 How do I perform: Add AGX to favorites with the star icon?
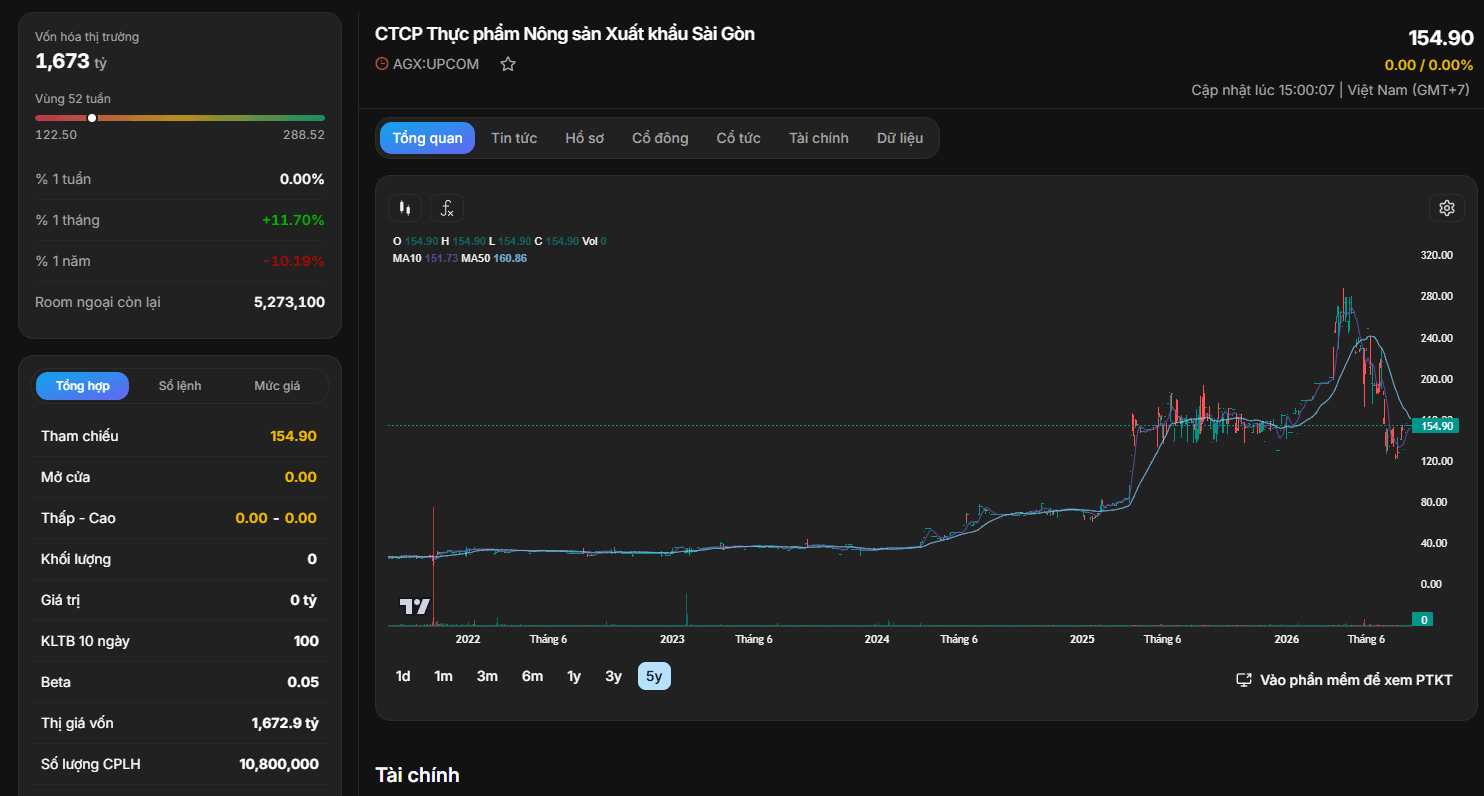click(508, 64)
